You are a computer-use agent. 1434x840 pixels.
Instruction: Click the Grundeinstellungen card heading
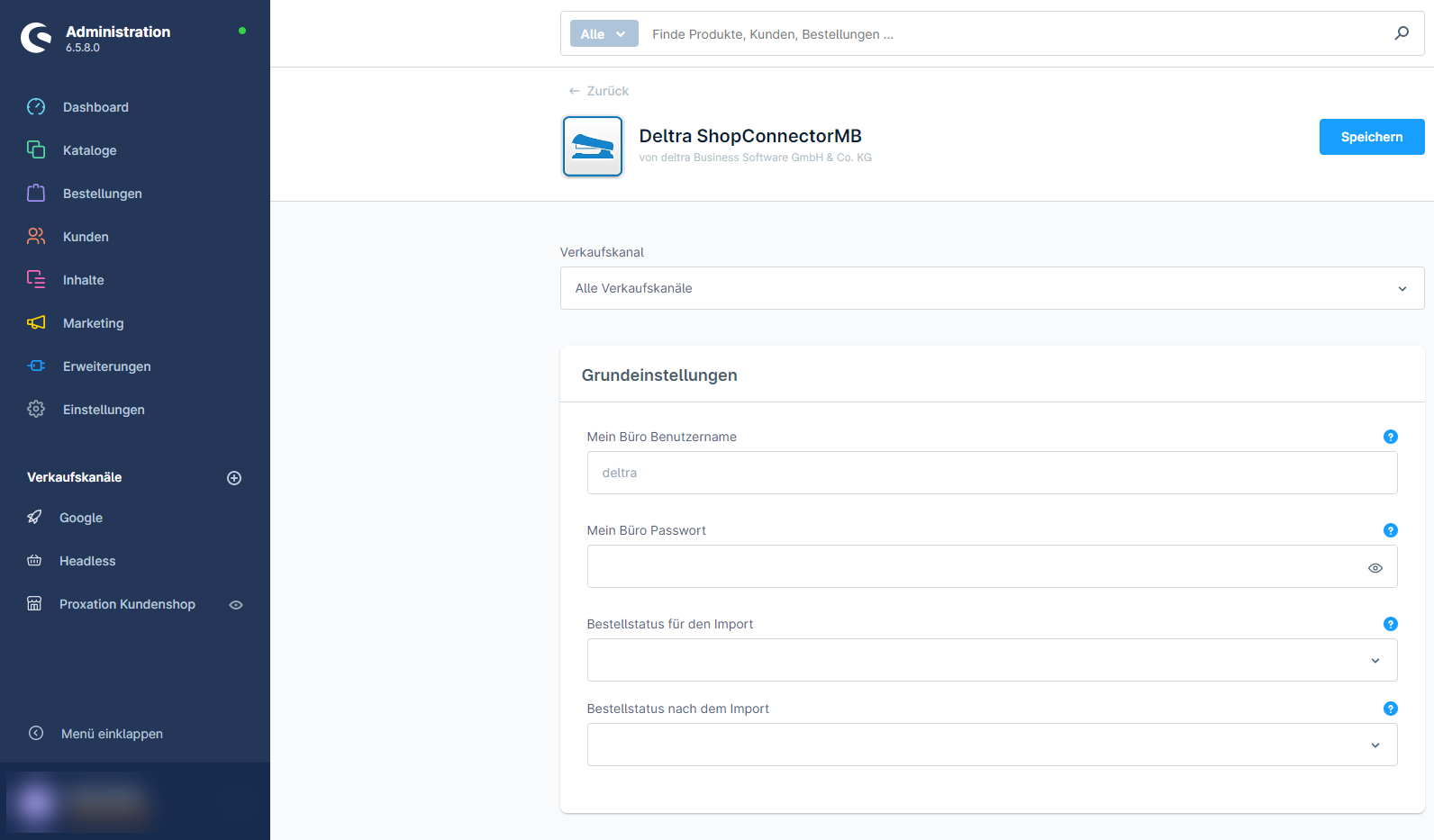(x=659, y=375)
